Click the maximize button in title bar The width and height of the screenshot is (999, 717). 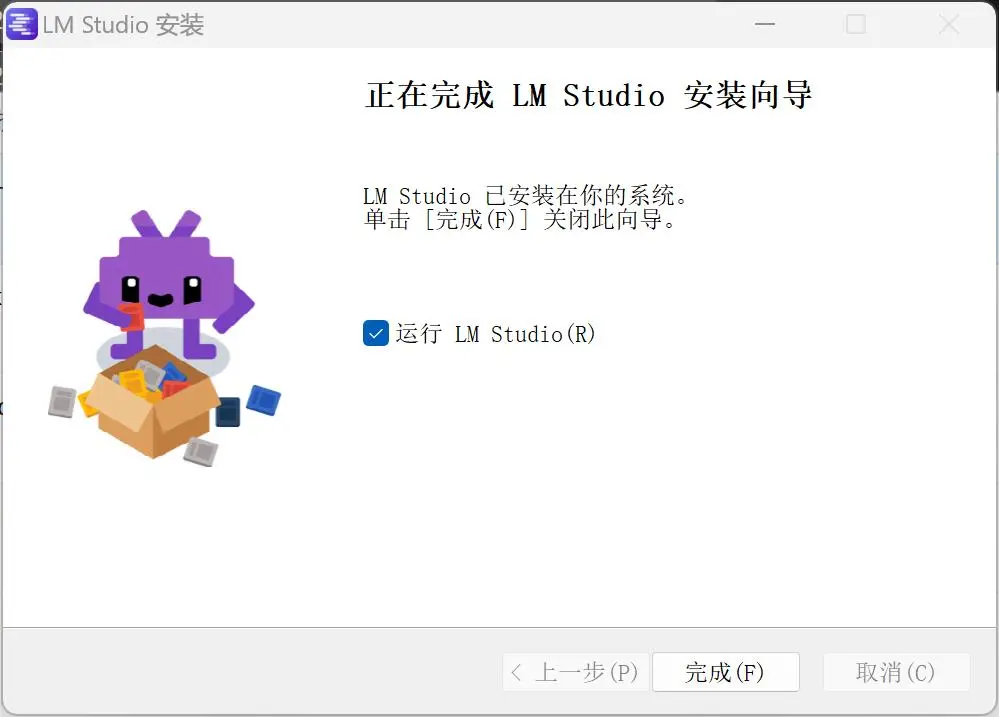856,24
